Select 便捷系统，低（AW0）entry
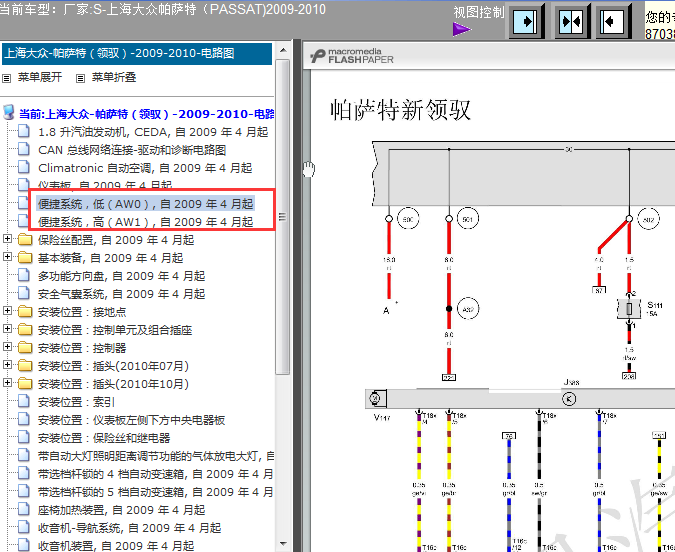The image size is (675, 552). 146,204
